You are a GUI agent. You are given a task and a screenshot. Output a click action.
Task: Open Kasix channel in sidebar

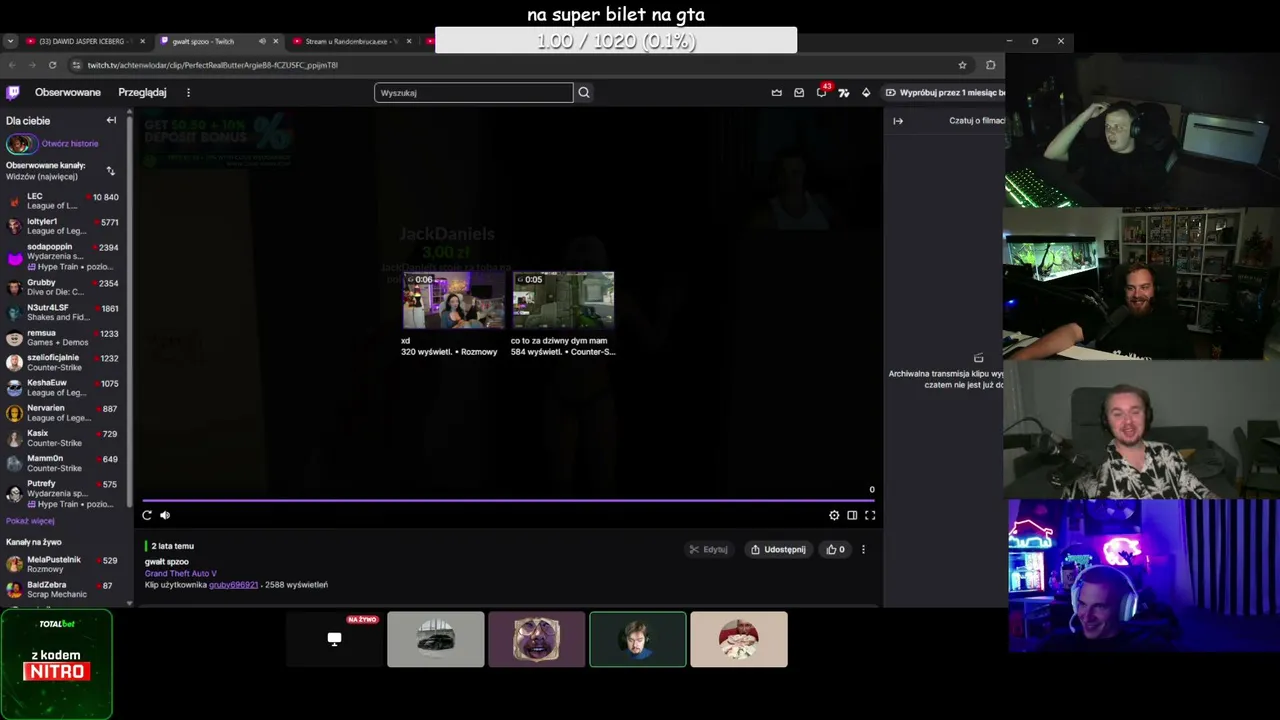tap(64, 438)
